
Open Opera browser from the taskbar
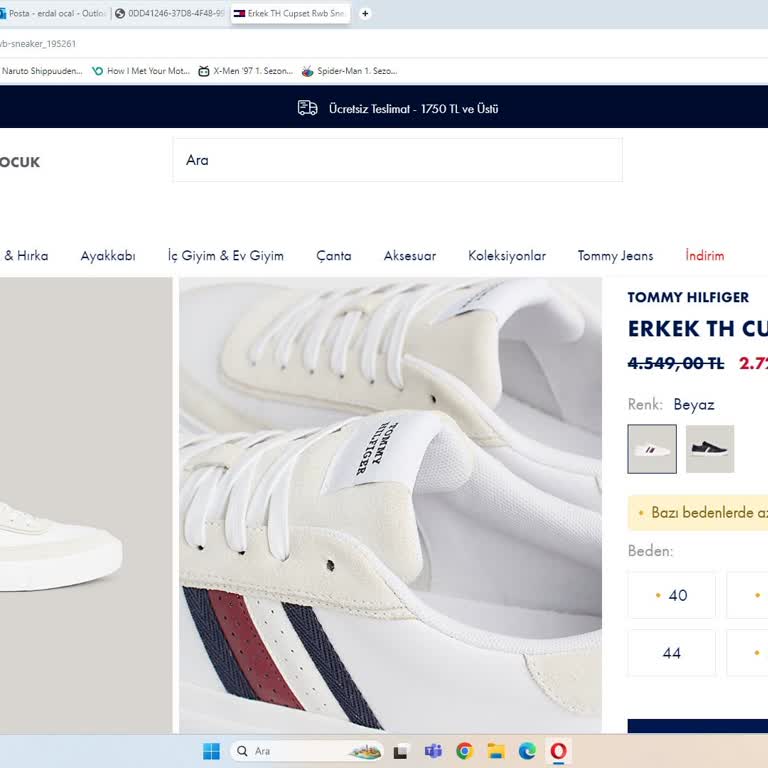[558, 751]
